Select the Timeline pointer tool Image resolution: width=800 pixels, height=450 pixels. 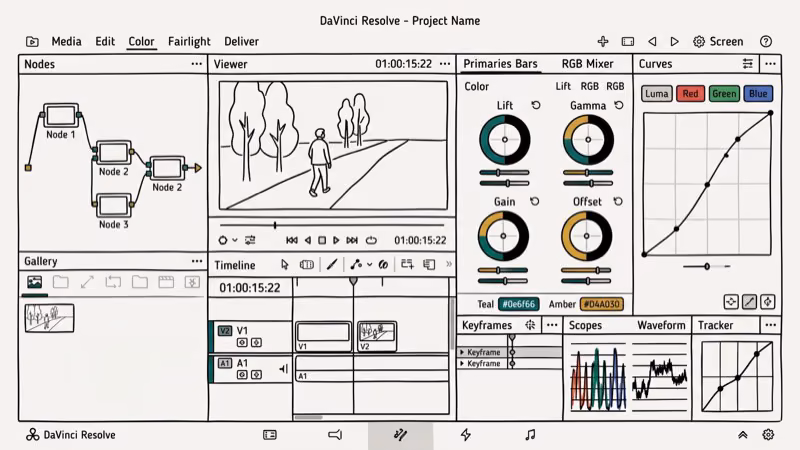click(285, 264)
